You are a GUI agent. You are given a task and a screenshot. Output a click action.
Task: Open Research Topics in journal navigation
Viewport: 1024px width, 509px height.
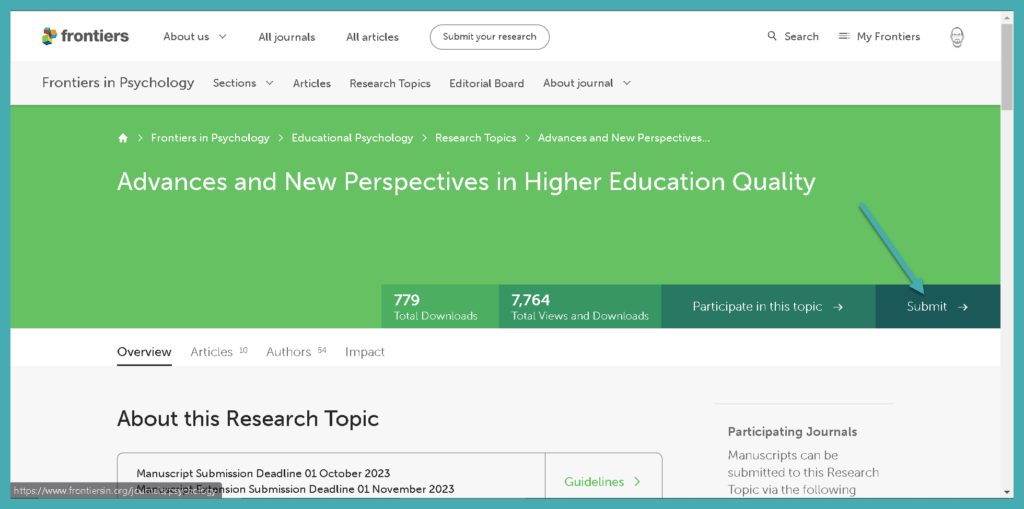click(x=390, y=84)
